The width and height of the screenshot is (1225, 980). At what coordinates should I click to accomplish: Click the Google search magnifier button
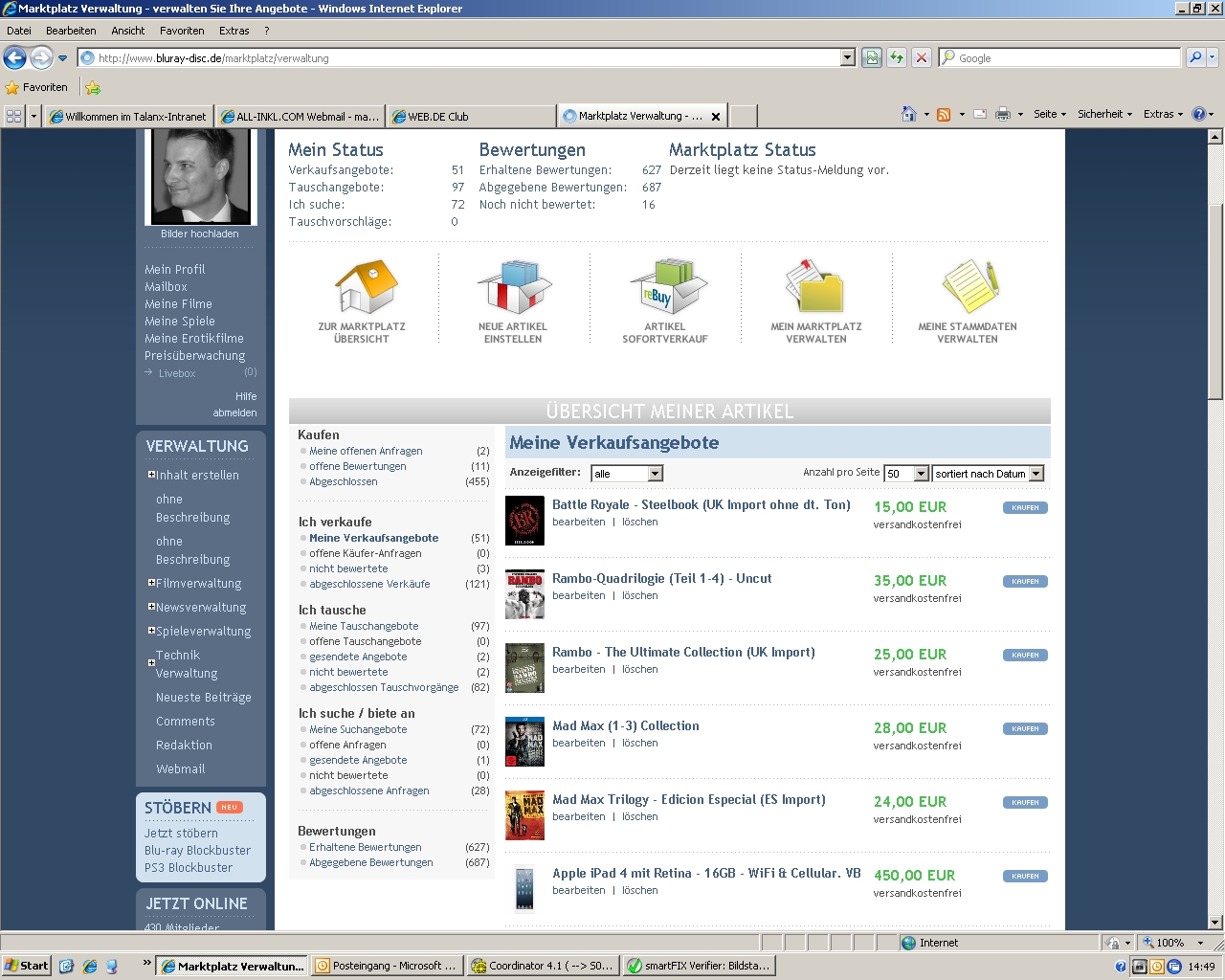[1195, 57]
